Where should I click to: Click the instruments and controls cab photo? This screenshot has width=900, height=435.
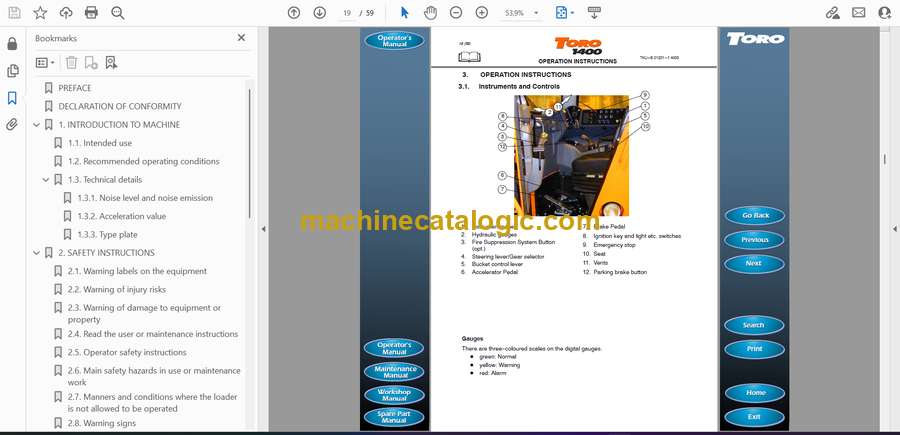[x=572, y=156]
